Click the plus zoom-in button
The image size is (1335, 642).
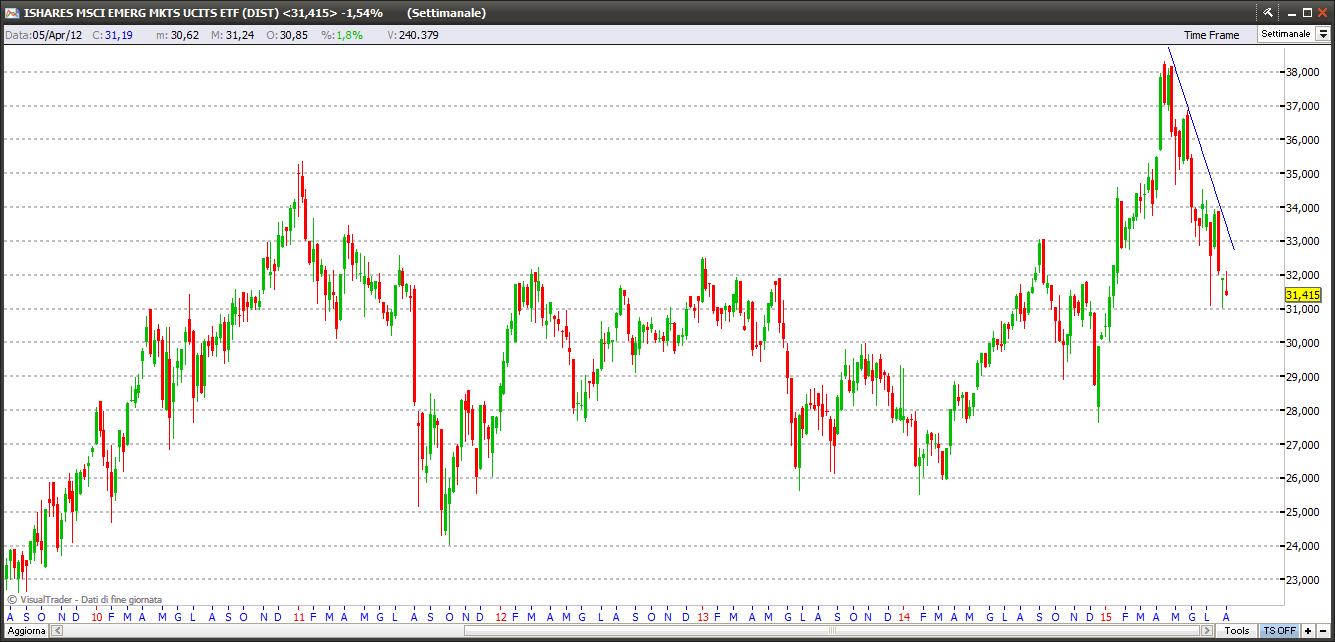1308,631
